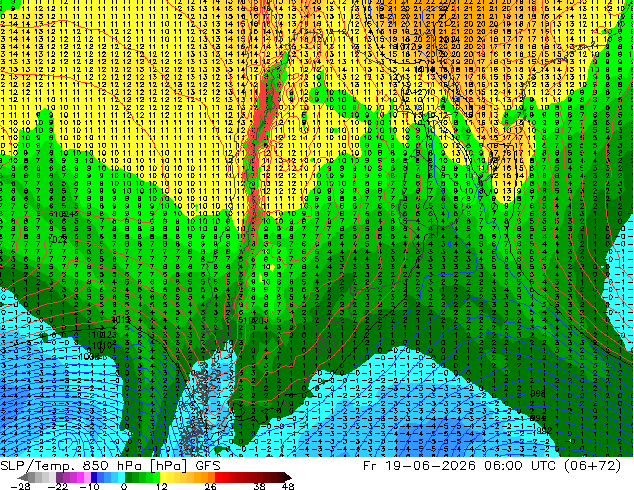This screenshot has width=634, height=490.
Task: Click the "998" isobar pressure label
Action: [538, 394]
